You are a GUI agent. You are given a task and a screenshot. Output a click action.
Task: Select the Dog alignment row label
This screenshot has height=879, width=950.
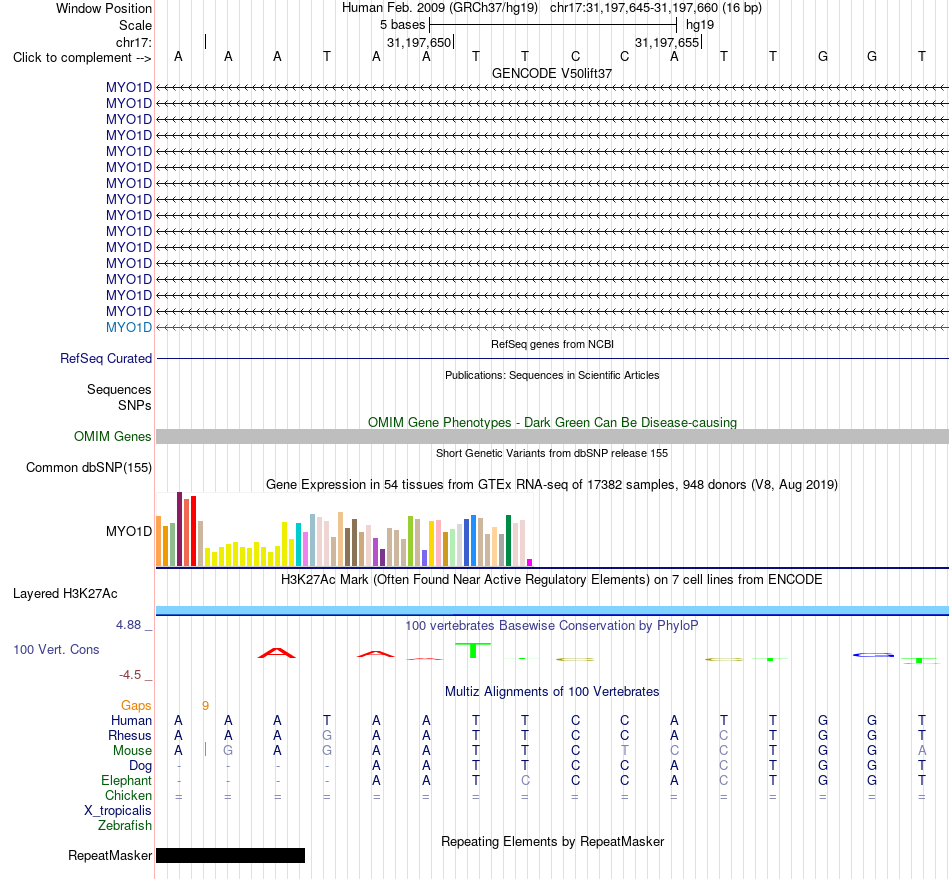[140, 766]
